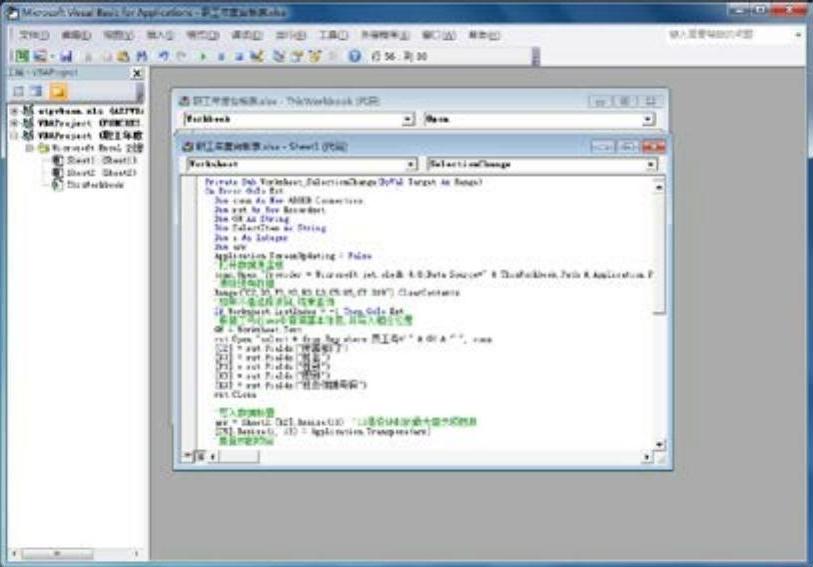Viewport: 813px width, 567px height.
Task: Switch to Full Module View button
Action: coord(200,456)
